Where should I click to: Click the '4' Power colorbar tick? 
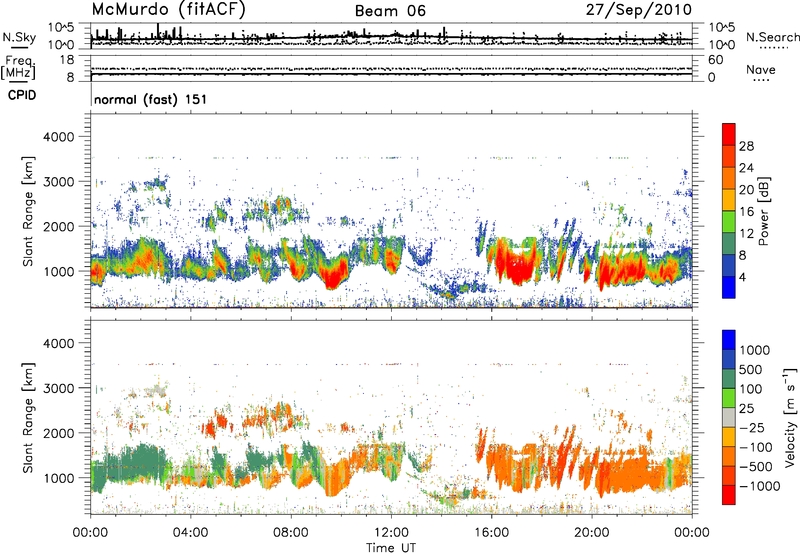742,277
